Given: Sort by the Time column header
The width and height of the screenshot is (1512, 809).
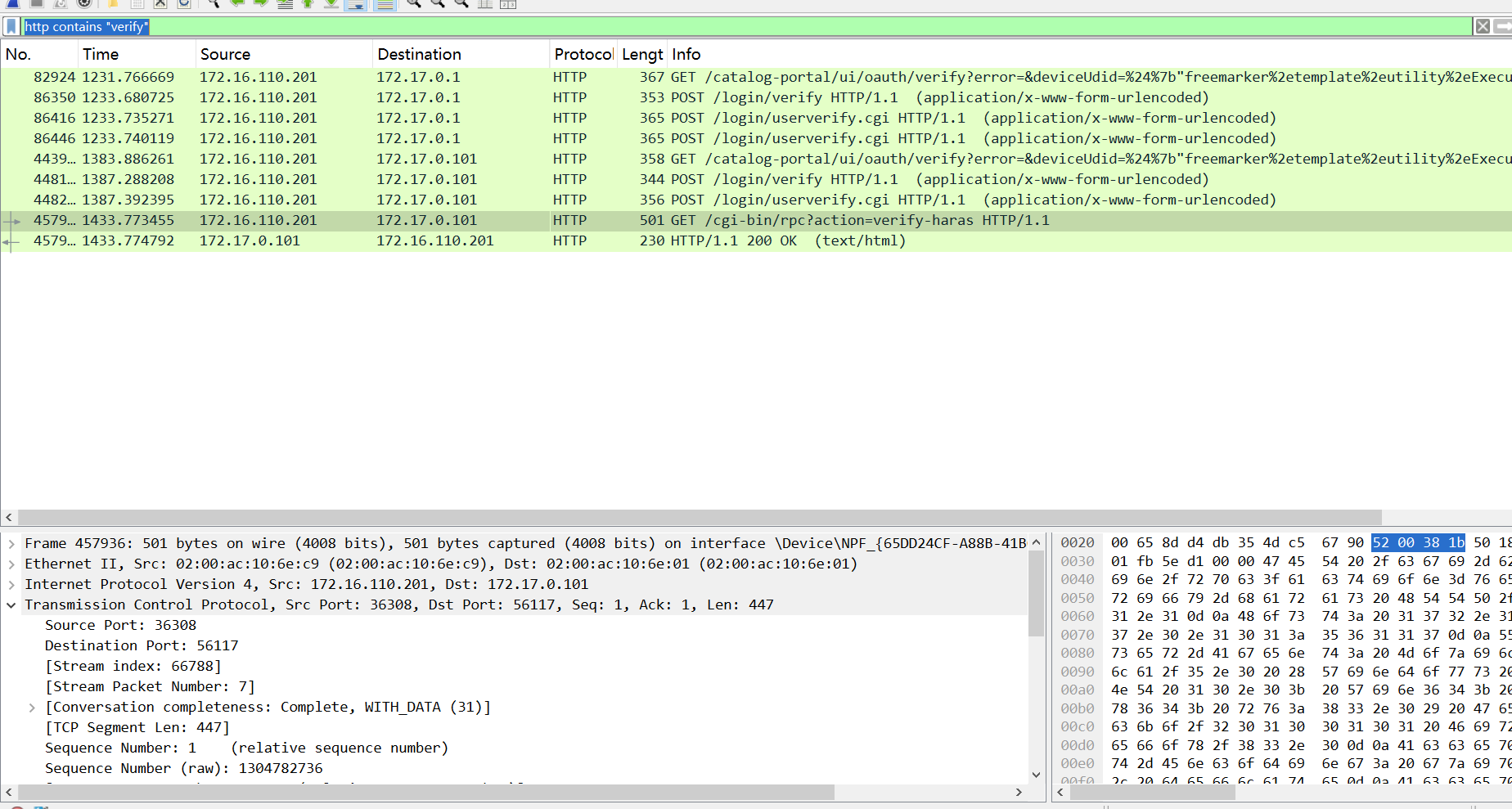Looking at the screenshot, I should coord(101,54).
